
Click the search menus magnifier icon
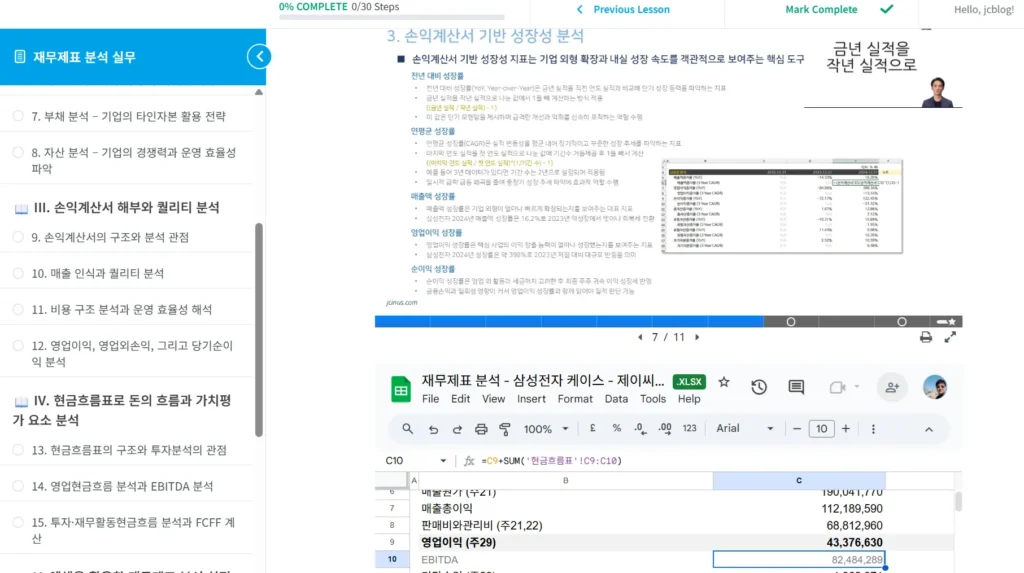(x=408, y=429)
